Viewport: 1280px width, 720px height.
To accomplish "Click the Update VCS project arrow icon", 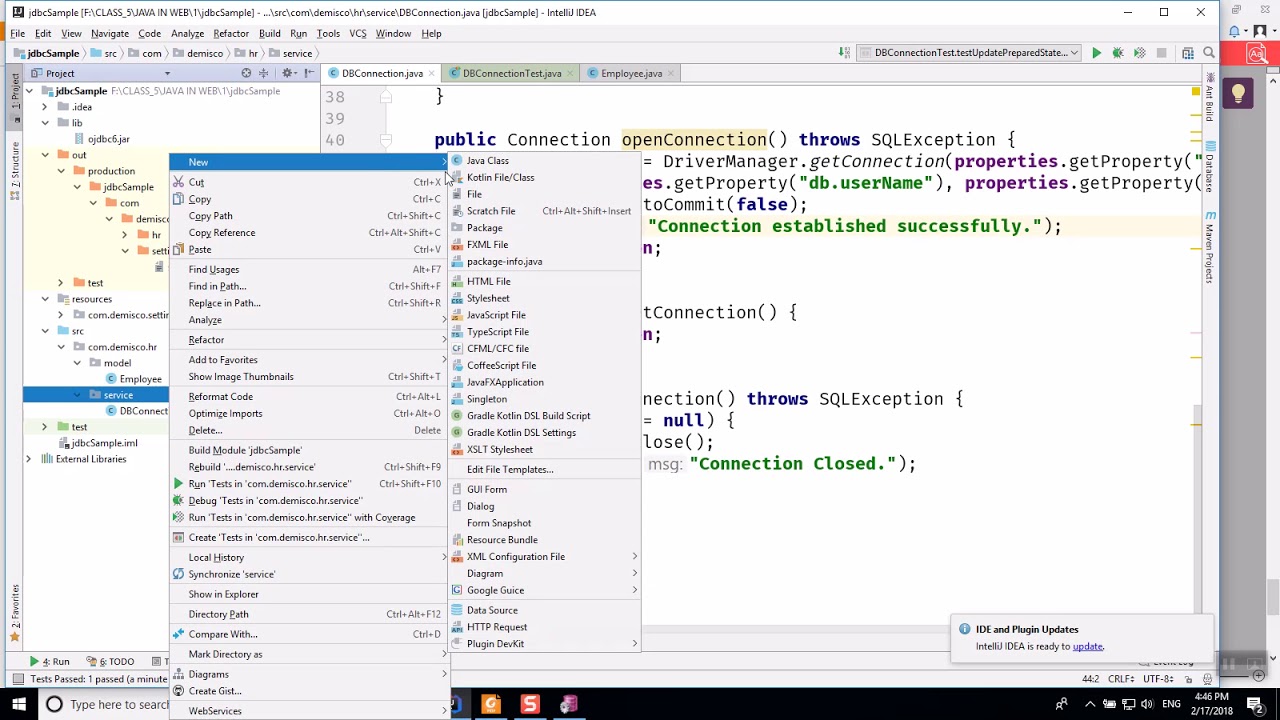I will coord(845,53).
